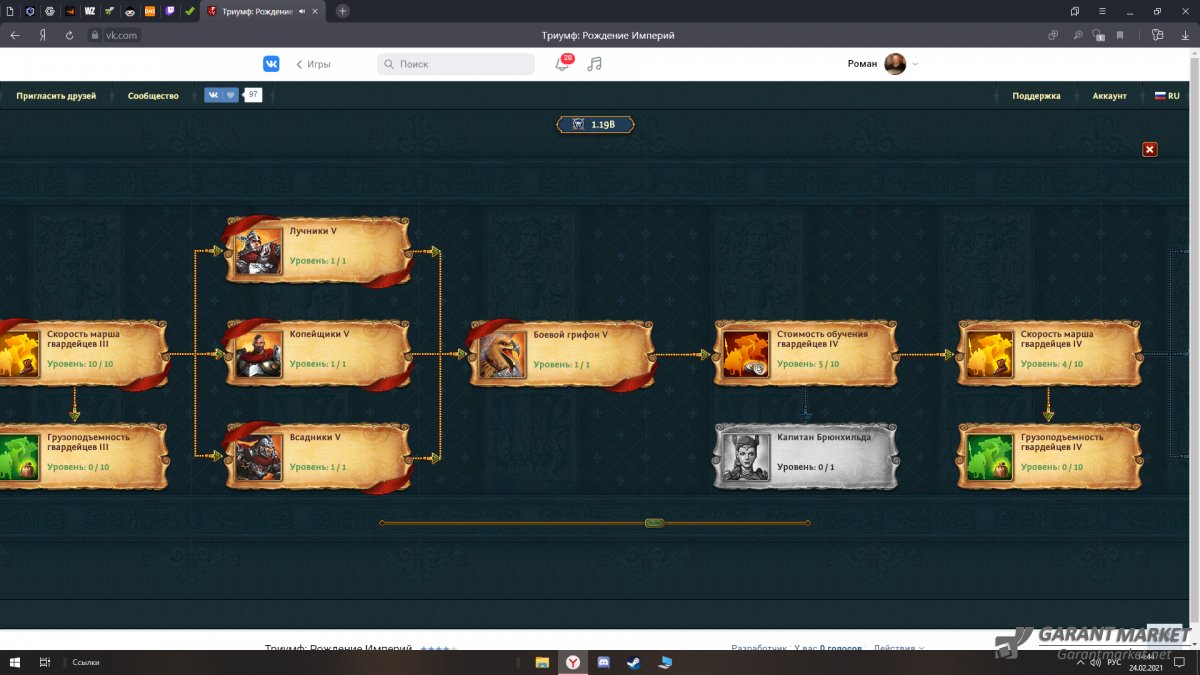This screenshot has height=675, width=1200.
Task: Click the VK logo icon
Action: pos(271,64)
